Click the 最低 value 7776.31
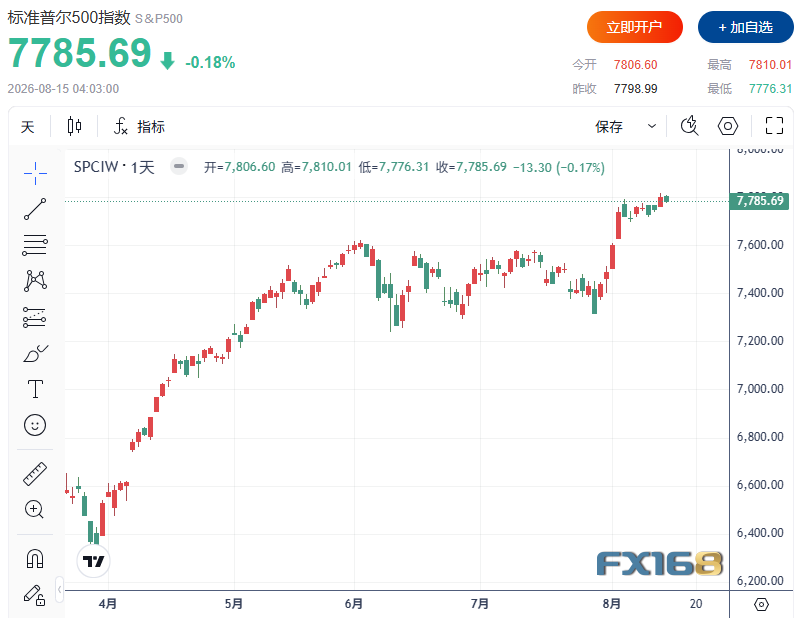Viewport: 803px width, 618px height. coord(770,89)
